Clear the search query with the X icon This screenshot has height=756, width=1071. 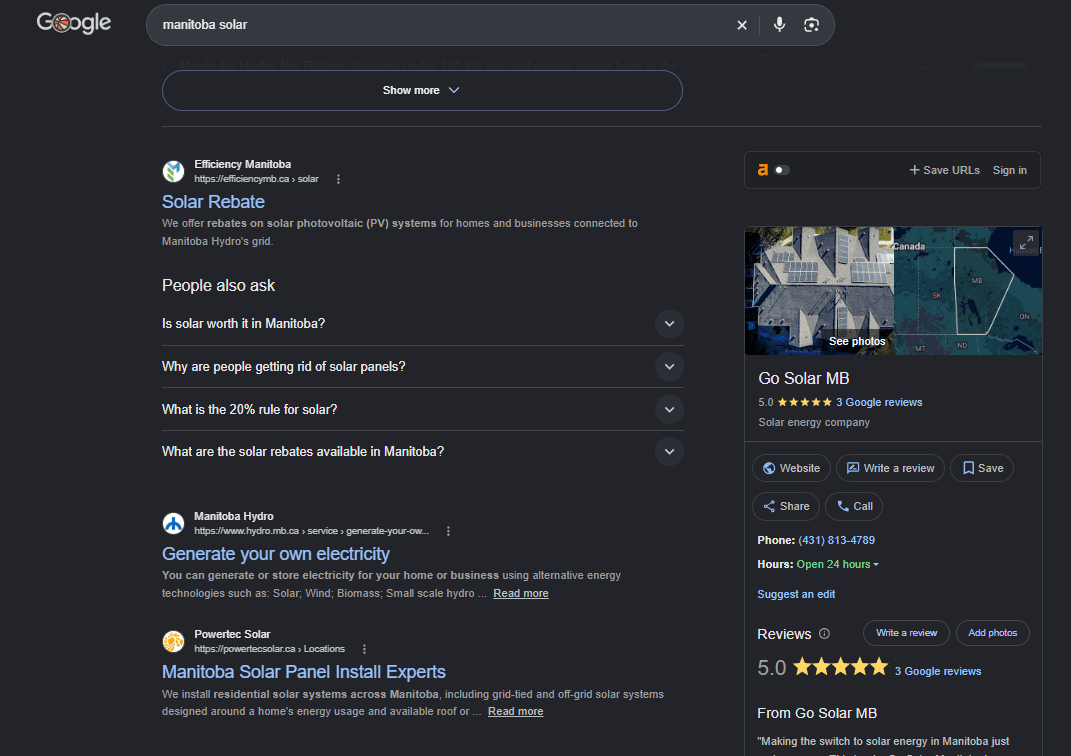pyautogui.click(x=742, y=25)
